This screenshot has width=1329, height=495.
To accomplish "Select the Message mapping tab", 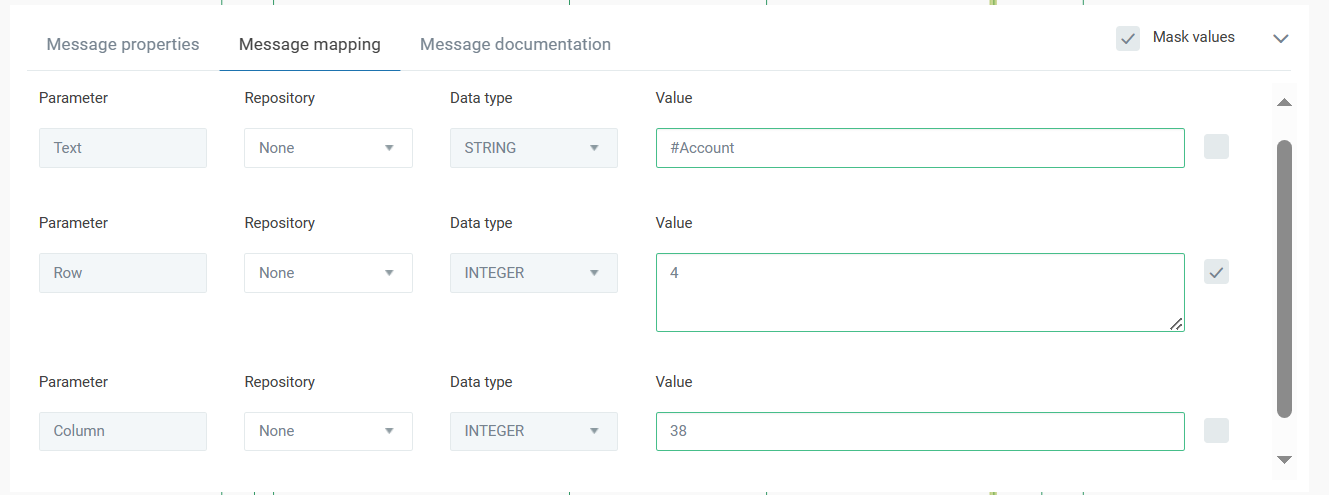I will click(309, 44).
